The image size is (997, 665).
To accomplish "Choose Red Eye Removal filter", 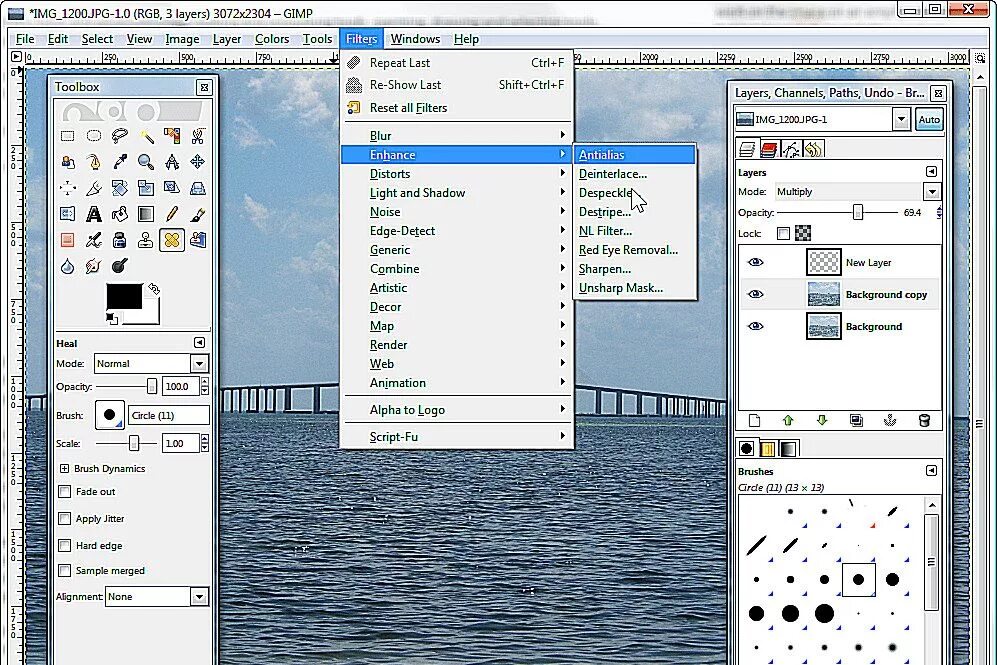I will [635, 250].
